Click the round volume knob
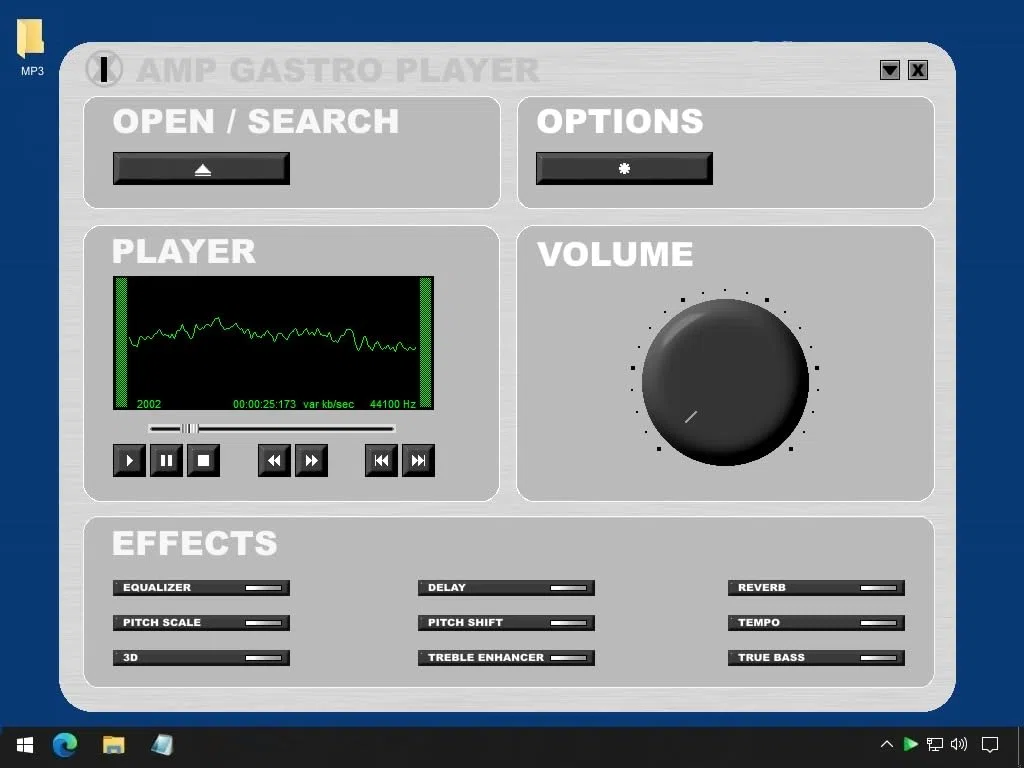Viewport: 1024px width, 768px height. point(725,382)
